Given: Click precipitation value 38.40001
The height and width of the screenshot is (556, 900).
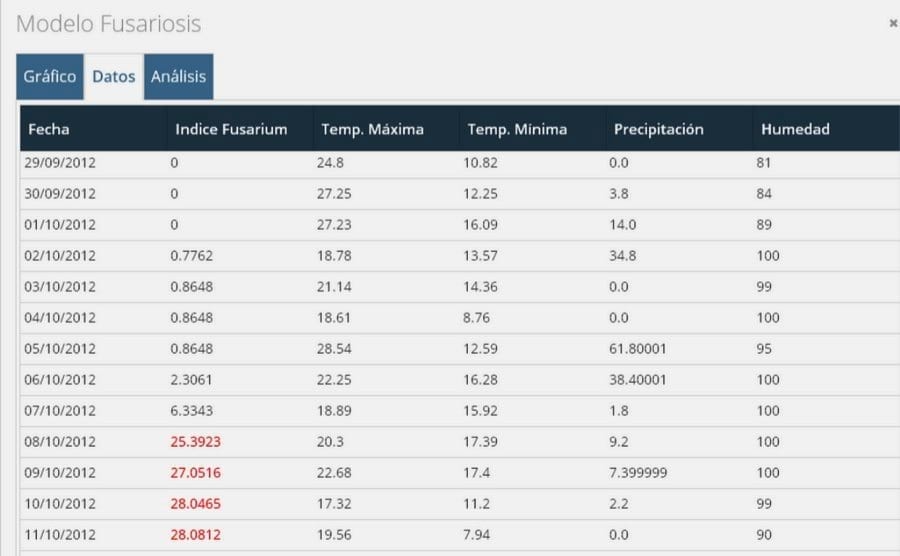Looking at the screenshot, I should (638, 379).
